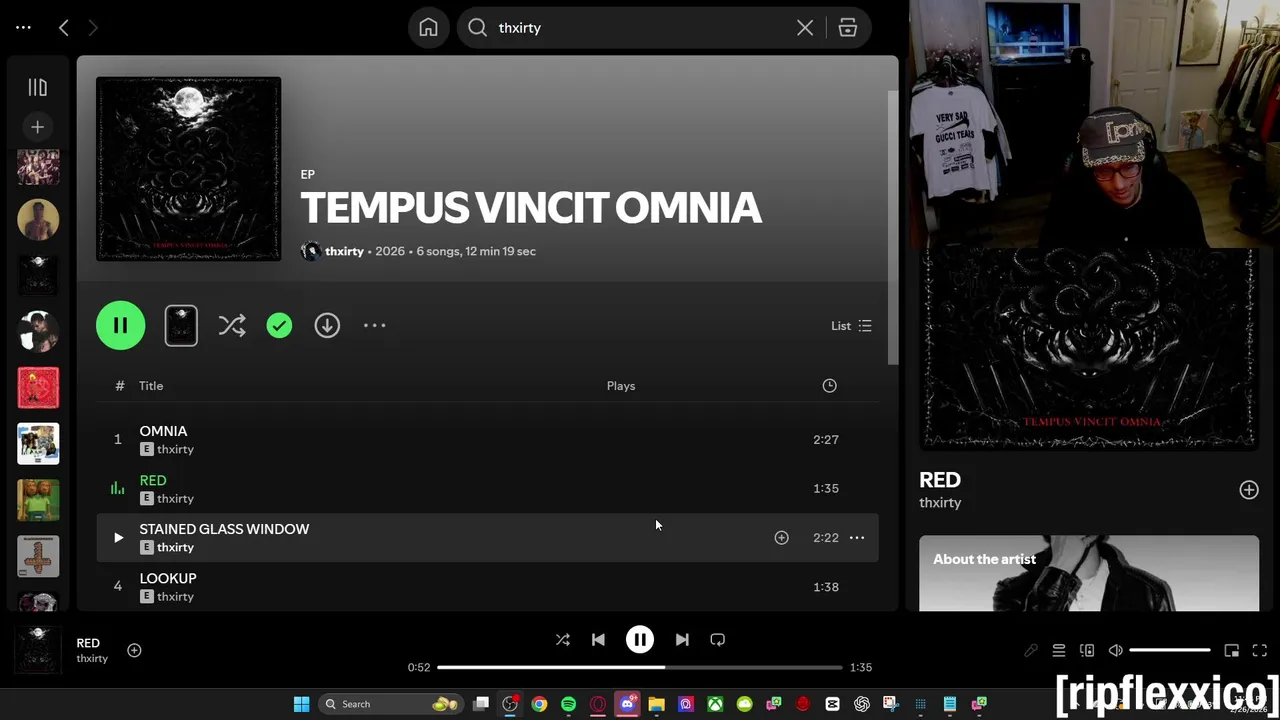Viewport: 1280px width, 720px height.
Task: Open thxirty link under LOOKUP
Action: pyautogui.click(x=175, y=597)
